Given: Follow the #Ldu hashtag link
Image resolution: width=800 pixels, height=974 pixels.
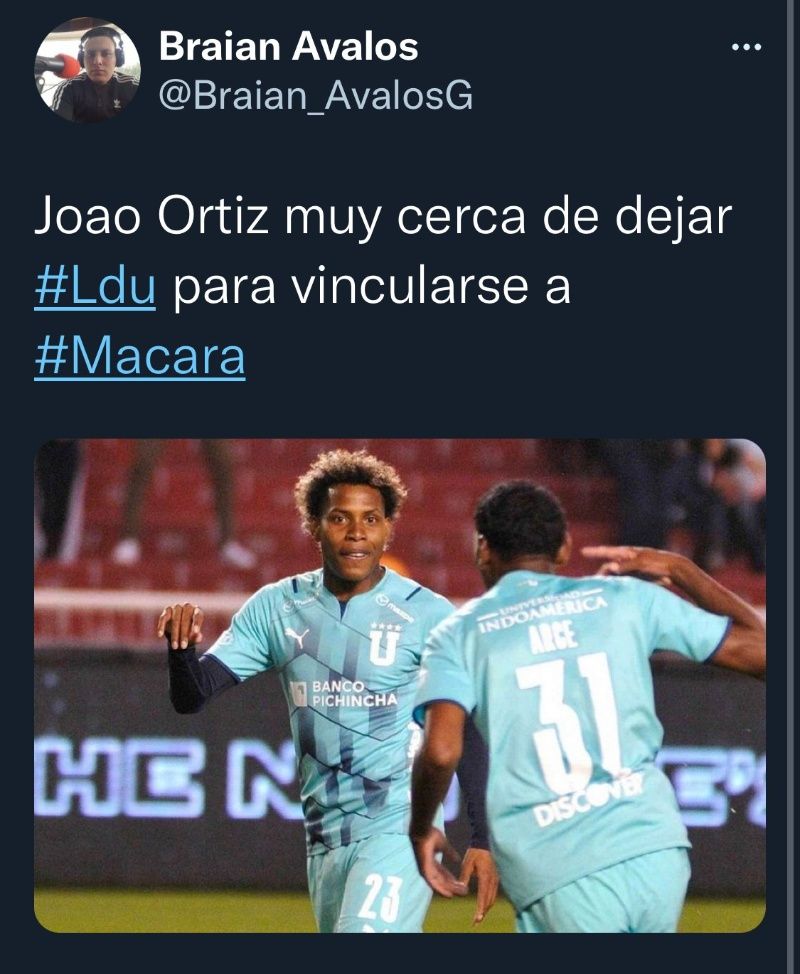Looking at the screenshot, I should coord(95,286).
